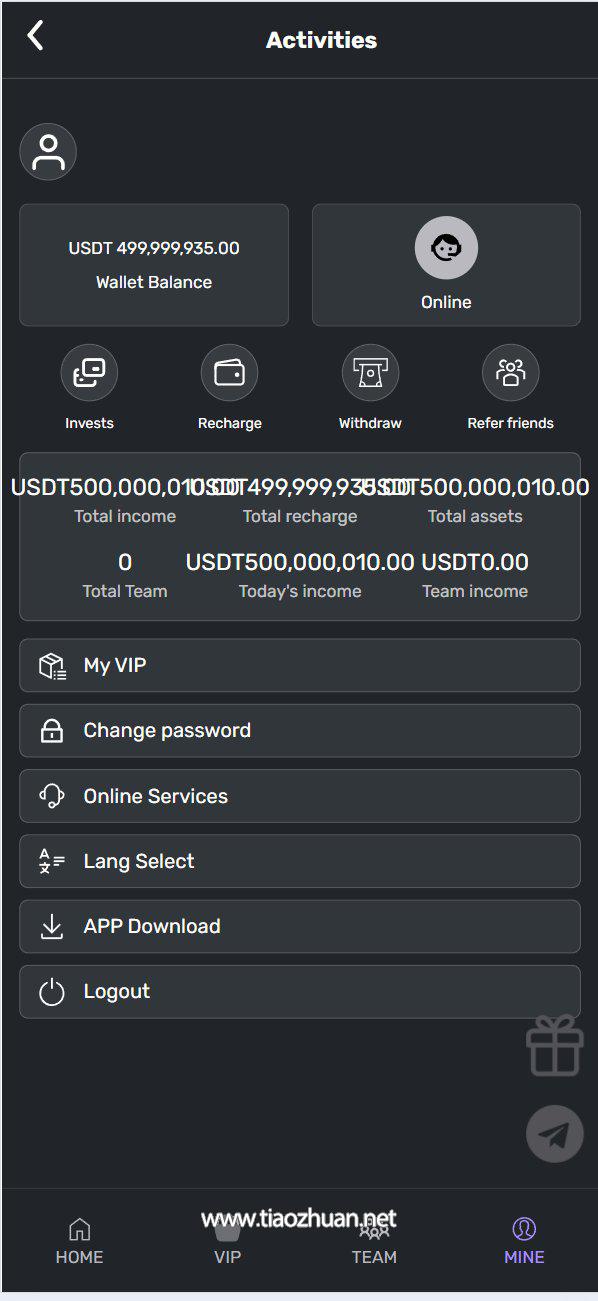Switch to the TEAM bottom tab

coord(374,1243)
